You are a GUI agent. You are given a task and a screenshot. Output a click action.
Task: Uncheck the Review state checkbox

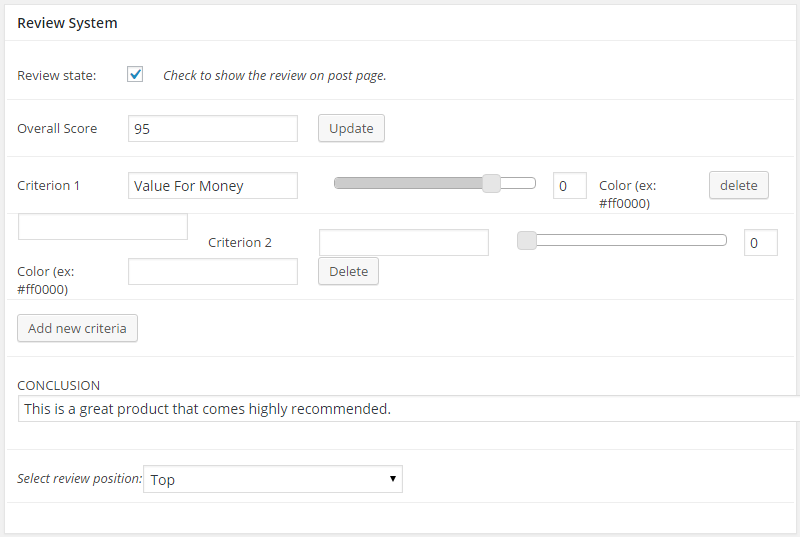(x=135, y=75)
